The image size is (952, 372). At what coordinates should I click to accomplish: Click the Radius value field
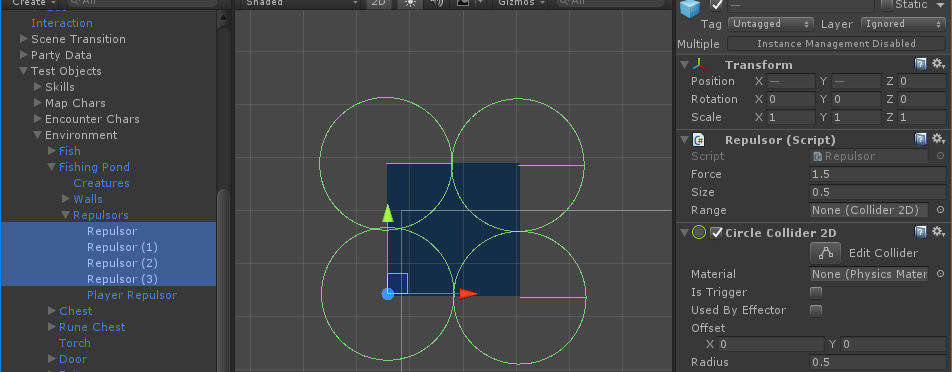878,363
